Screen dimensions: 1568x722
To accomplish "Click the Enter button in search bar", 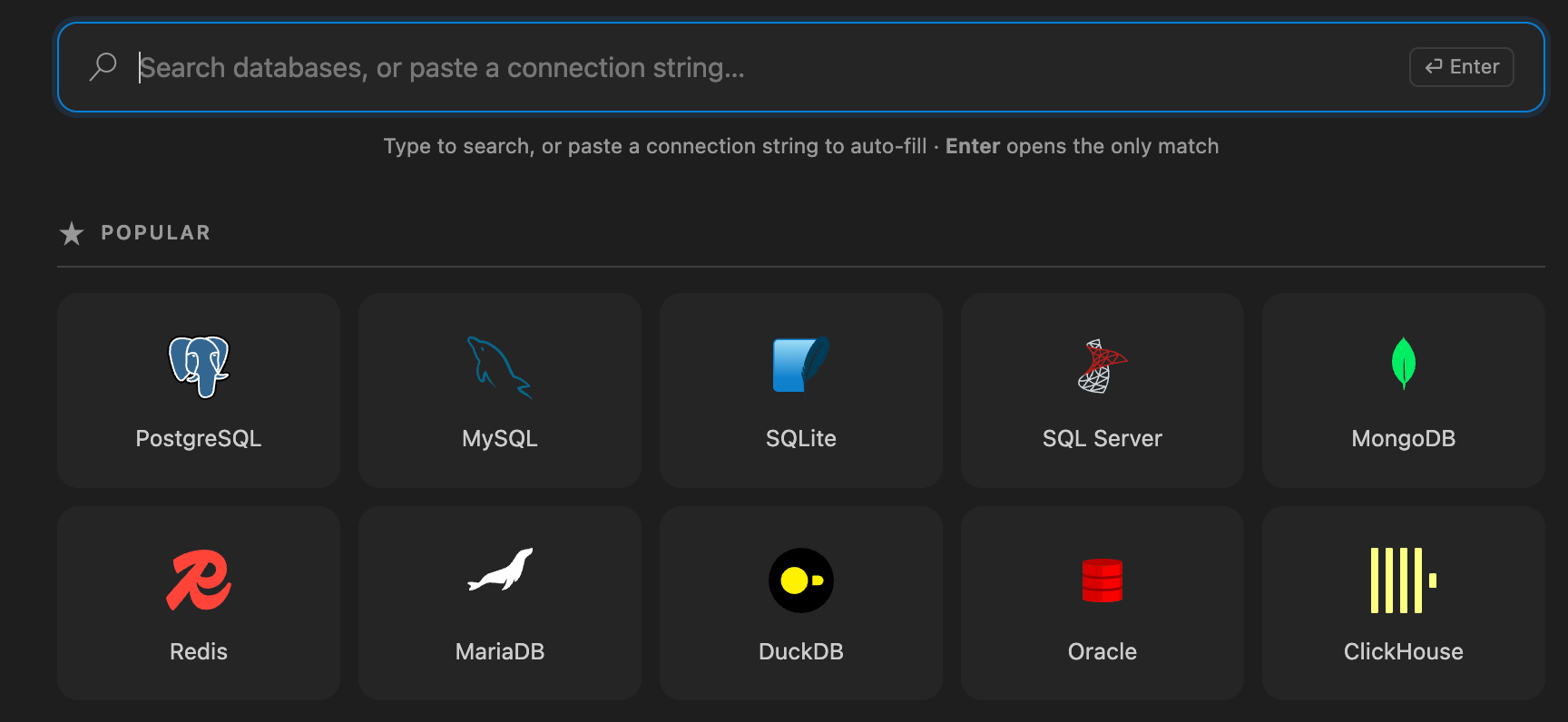I will [x=1462, y=67].
